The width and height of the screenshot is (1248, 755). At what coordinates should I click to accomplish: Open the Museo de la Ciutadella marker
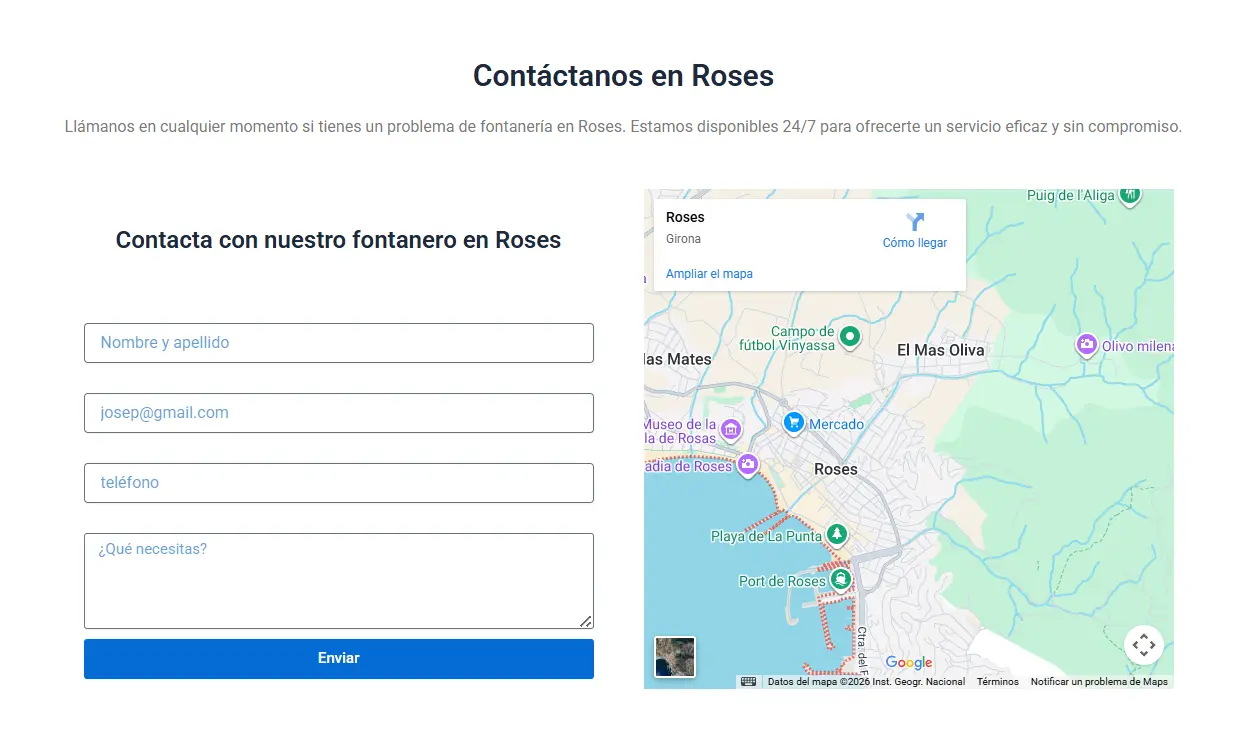click(731, 430)
